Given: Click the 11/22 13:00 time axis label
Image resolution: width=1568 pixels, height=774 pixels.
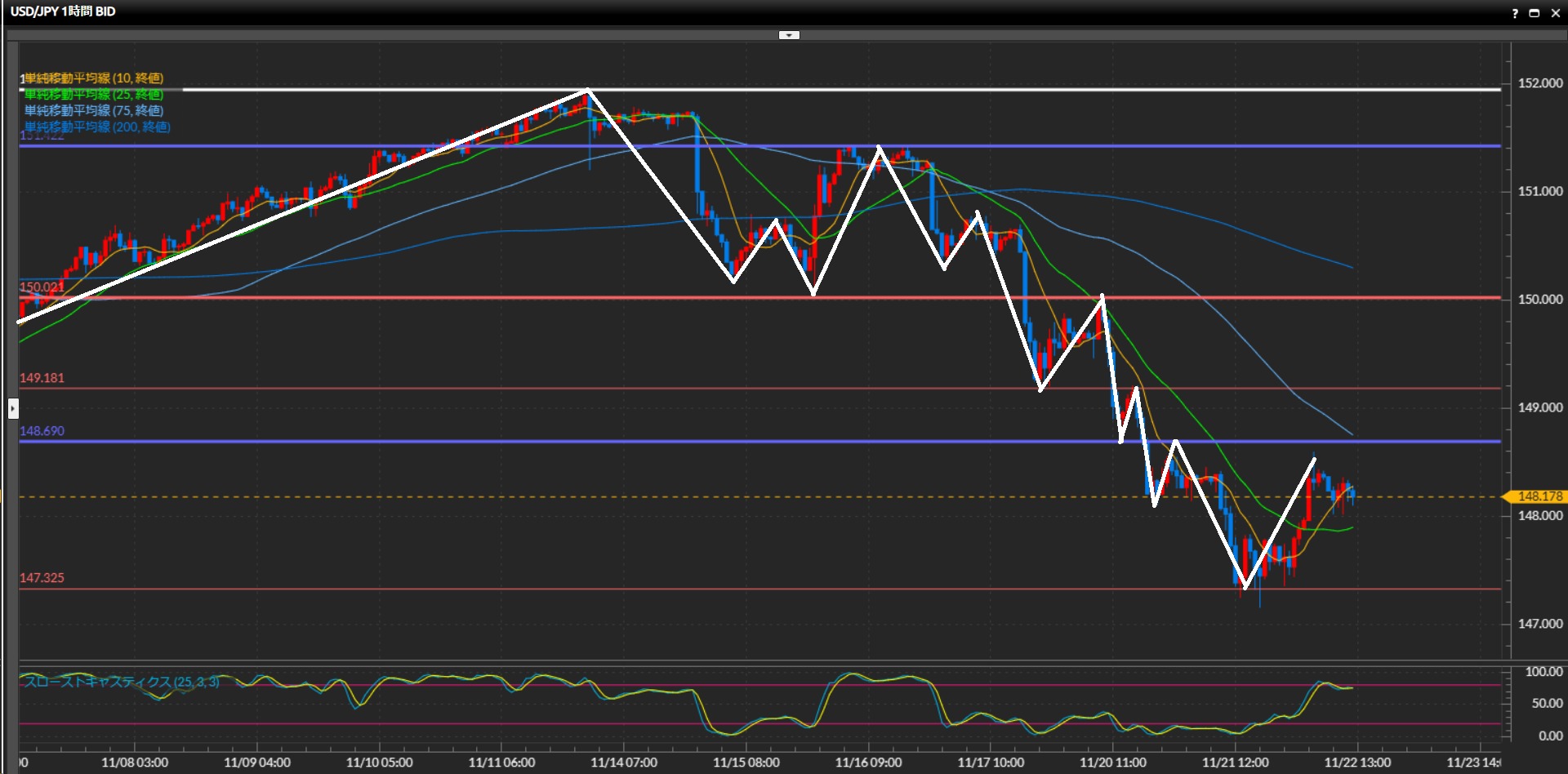Looking at the screenshot, I should pos(1357,763).
